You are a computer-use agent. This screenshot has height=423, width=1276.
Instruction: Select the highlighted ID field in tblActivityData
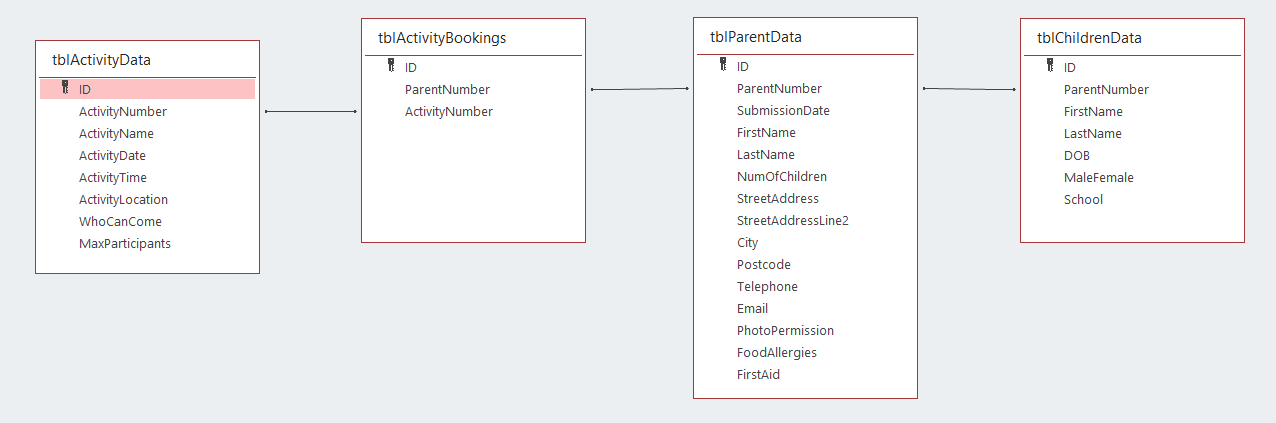148,89
